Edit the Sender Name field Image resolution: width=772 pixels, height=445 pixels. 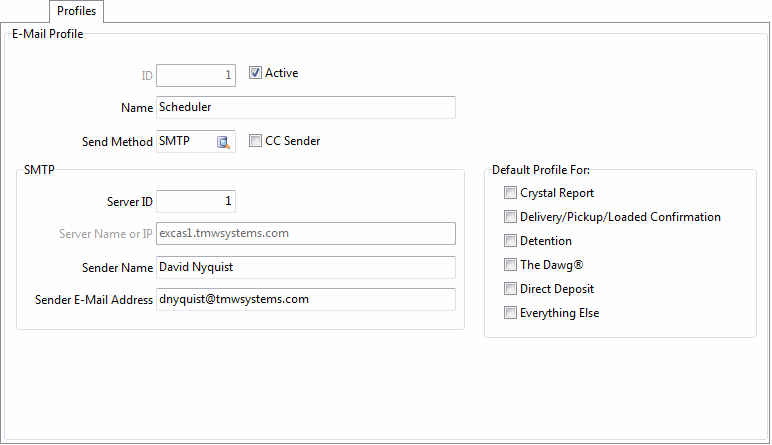coord(305,267)
